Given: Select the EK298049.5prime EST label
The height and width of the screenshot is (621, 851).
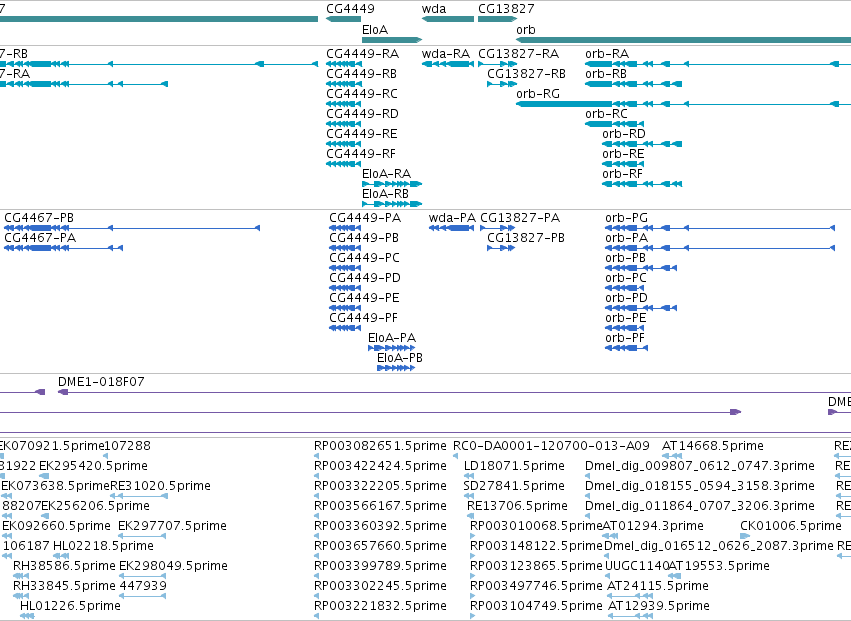Looking at the screenshot, I should click(173, 566).
